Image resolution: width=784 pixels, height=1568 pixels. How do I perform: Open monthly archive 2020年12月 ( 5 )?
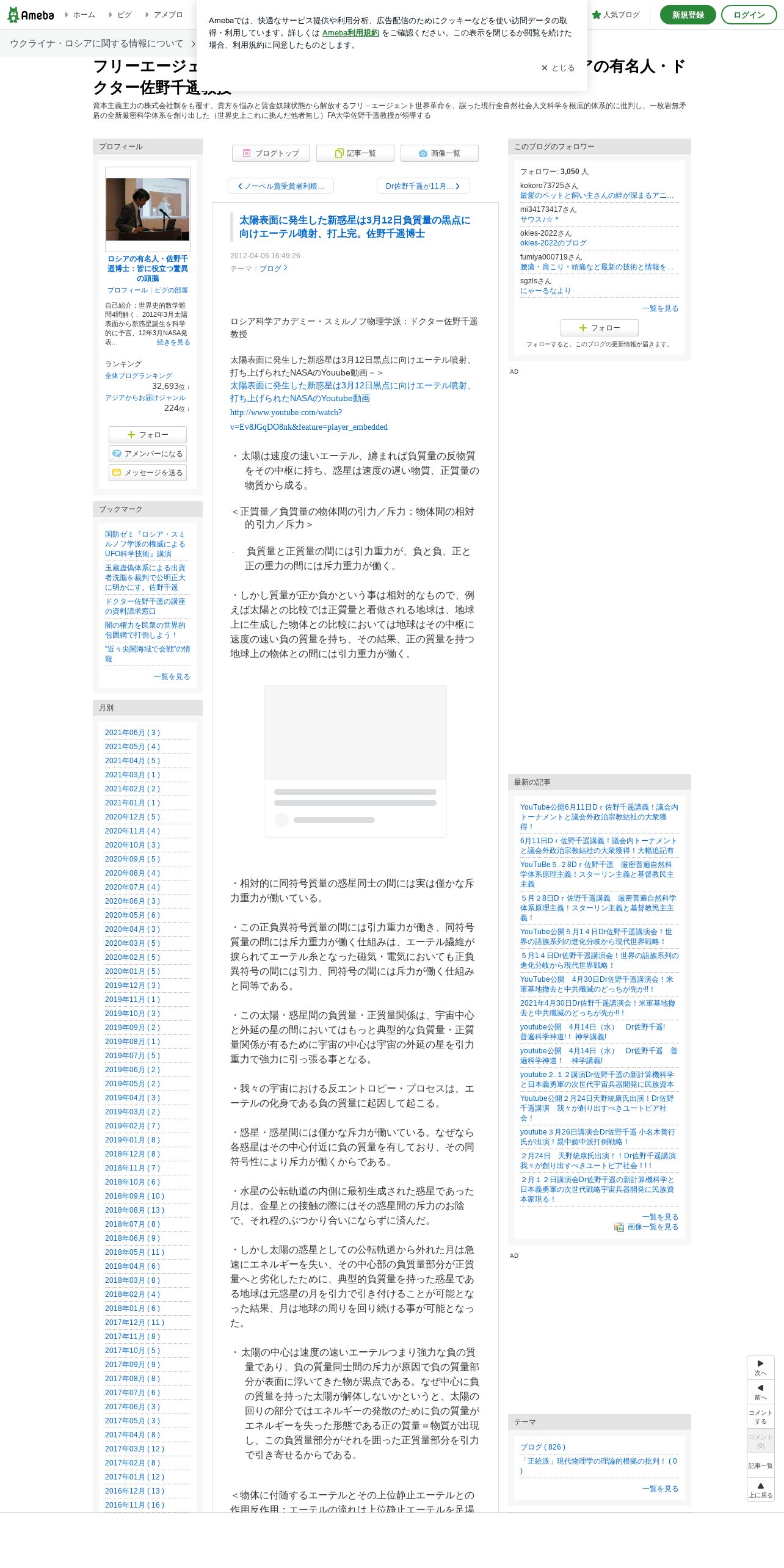coord(132,817)
